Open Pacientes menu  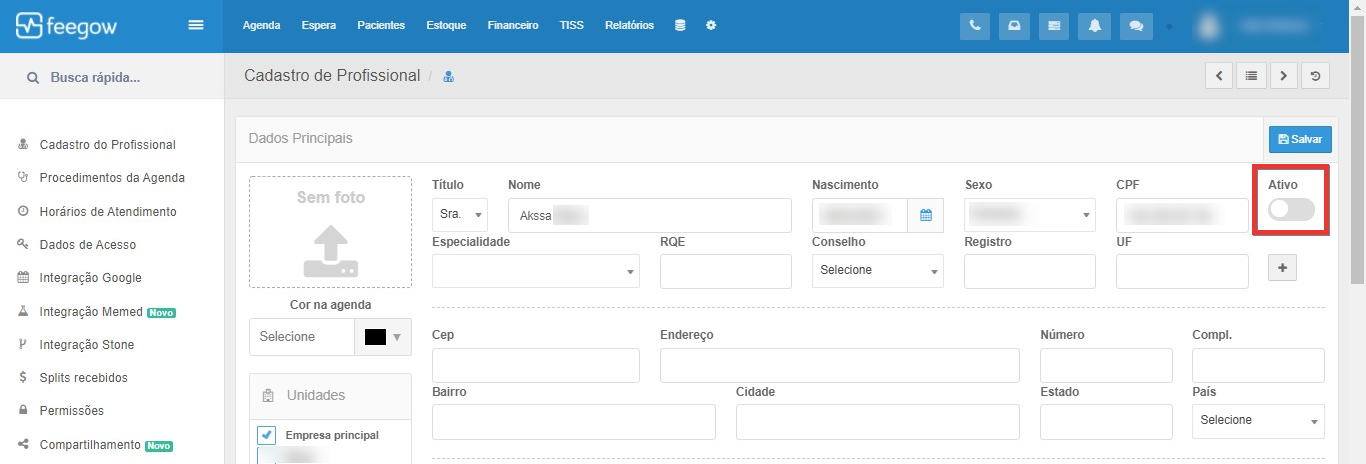point(381,25)
